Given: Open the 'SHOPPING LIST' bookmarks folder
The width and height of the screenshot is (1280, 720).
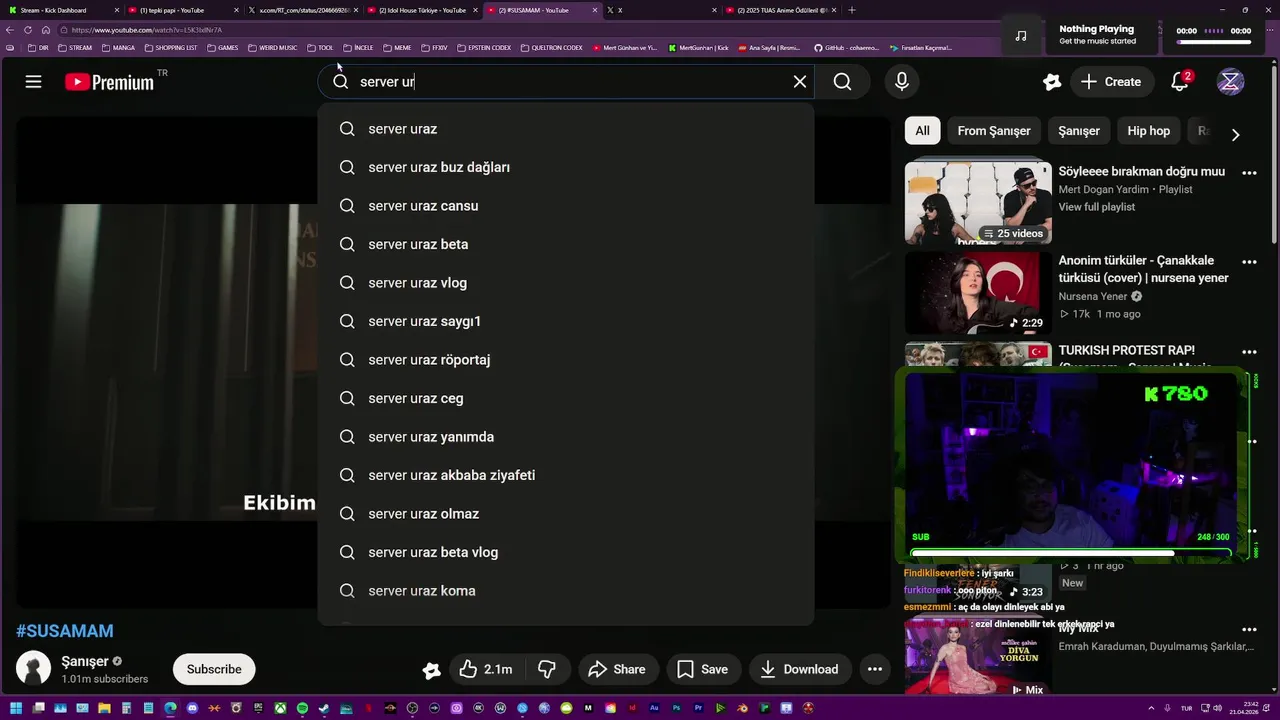Looking at the screenshot, I should pos(171,48).
